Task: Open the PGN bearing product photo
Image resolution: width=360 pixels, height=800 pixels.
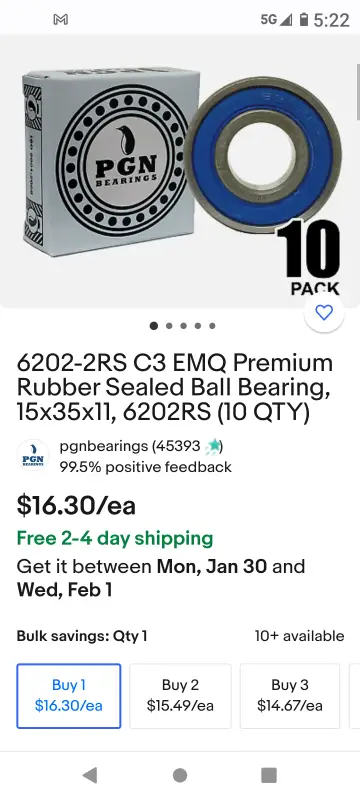Action: tap(180, 171)
